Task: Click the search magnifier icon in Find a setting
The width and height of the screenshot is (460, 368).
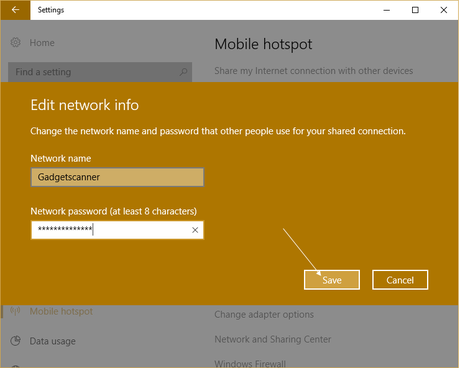Action: coord(183,72)
